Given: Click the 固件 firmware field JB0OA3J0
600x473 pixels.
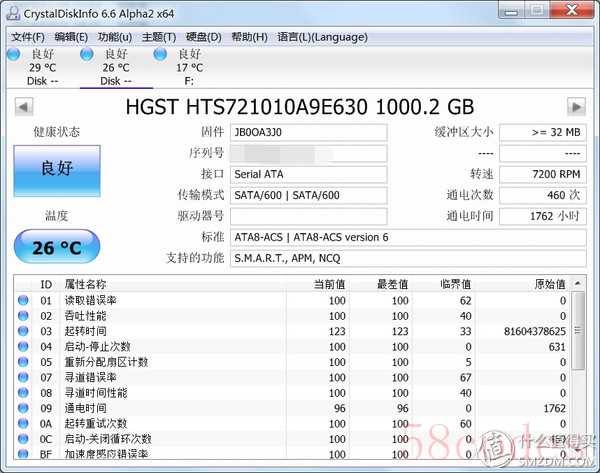Looking at the screenshot, I should pos(308,132).
